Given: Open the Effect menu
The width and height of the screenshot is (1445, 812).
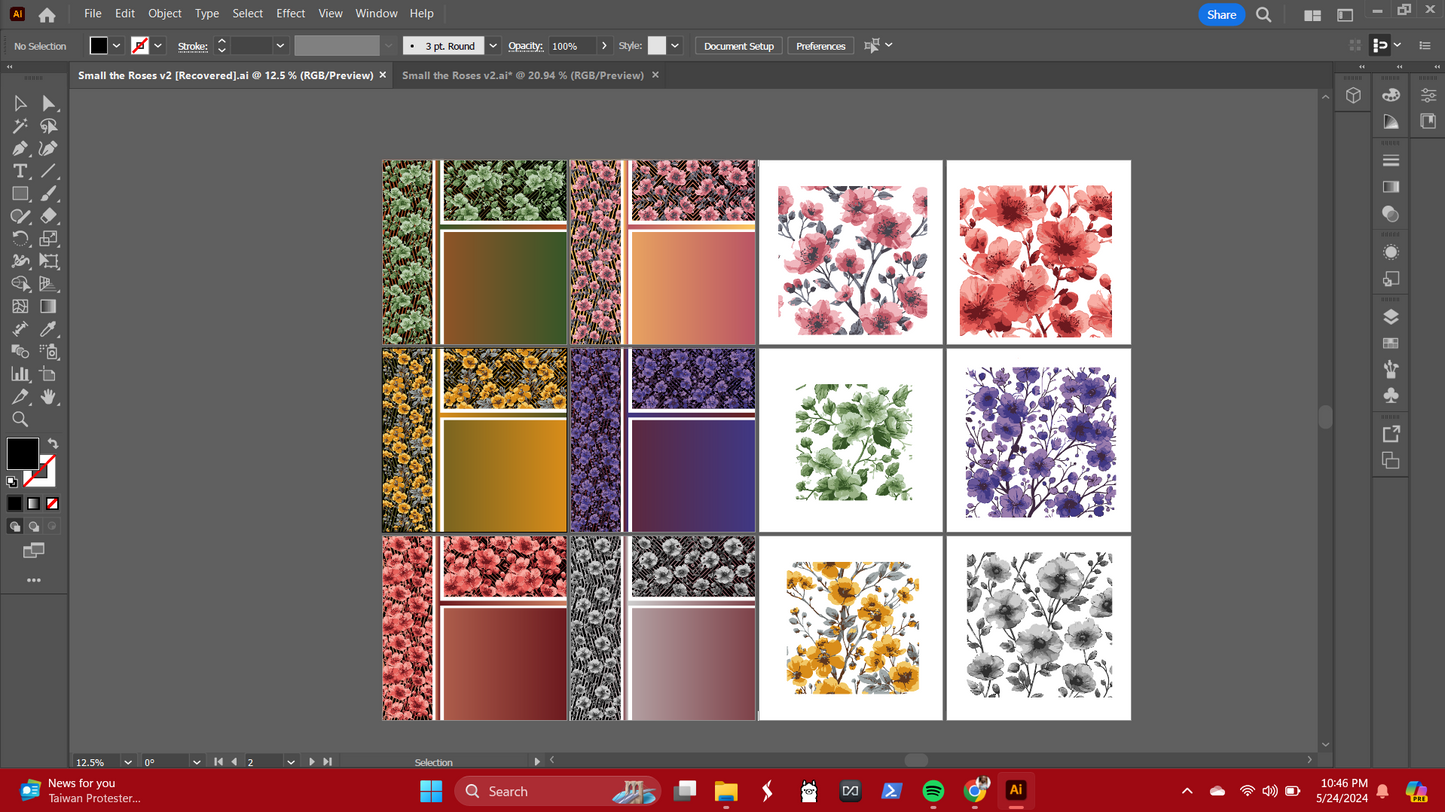Looking at the screenshot, I should [290, 13].
